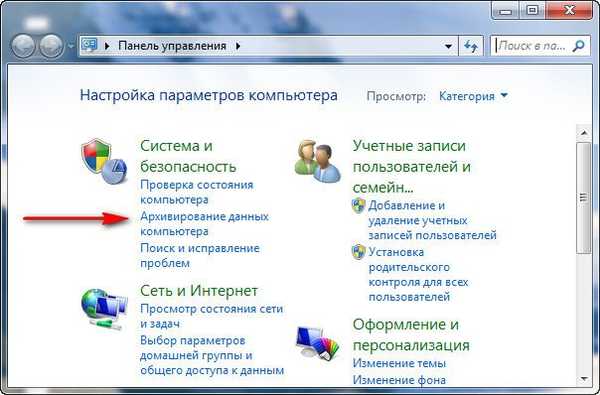The image size is (600, 395).
Task: Click the address bar refresh icon
Action: coord(471,46)
